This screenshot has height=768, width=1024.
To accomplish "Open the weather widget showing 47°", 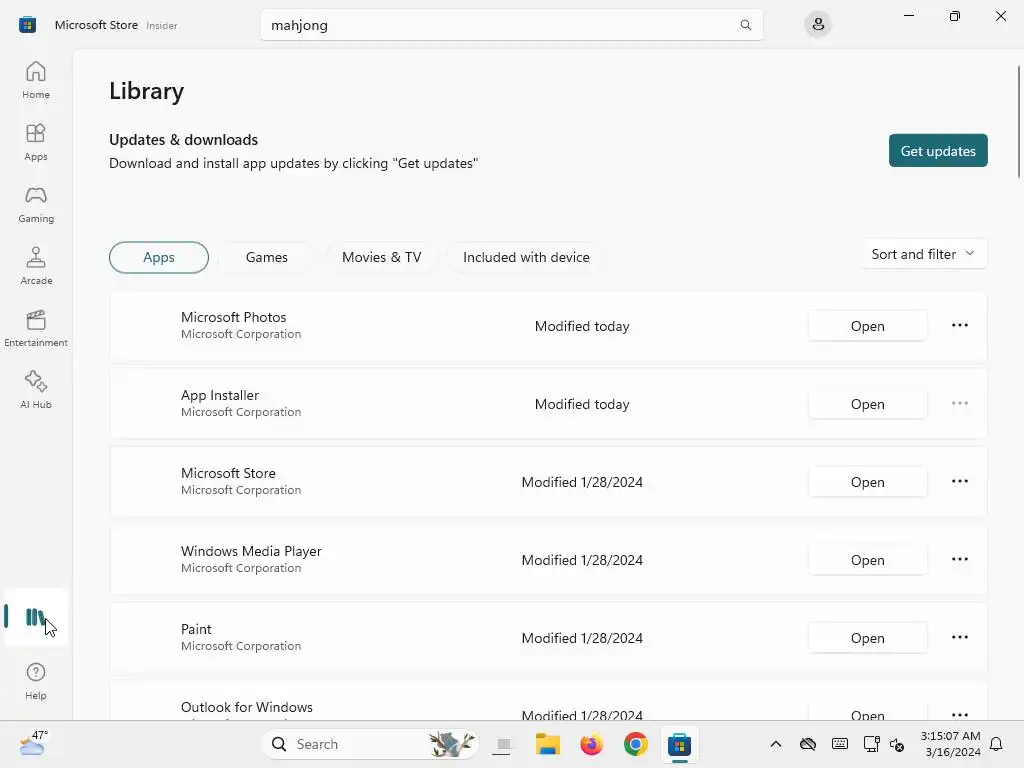I will [33, 744].
